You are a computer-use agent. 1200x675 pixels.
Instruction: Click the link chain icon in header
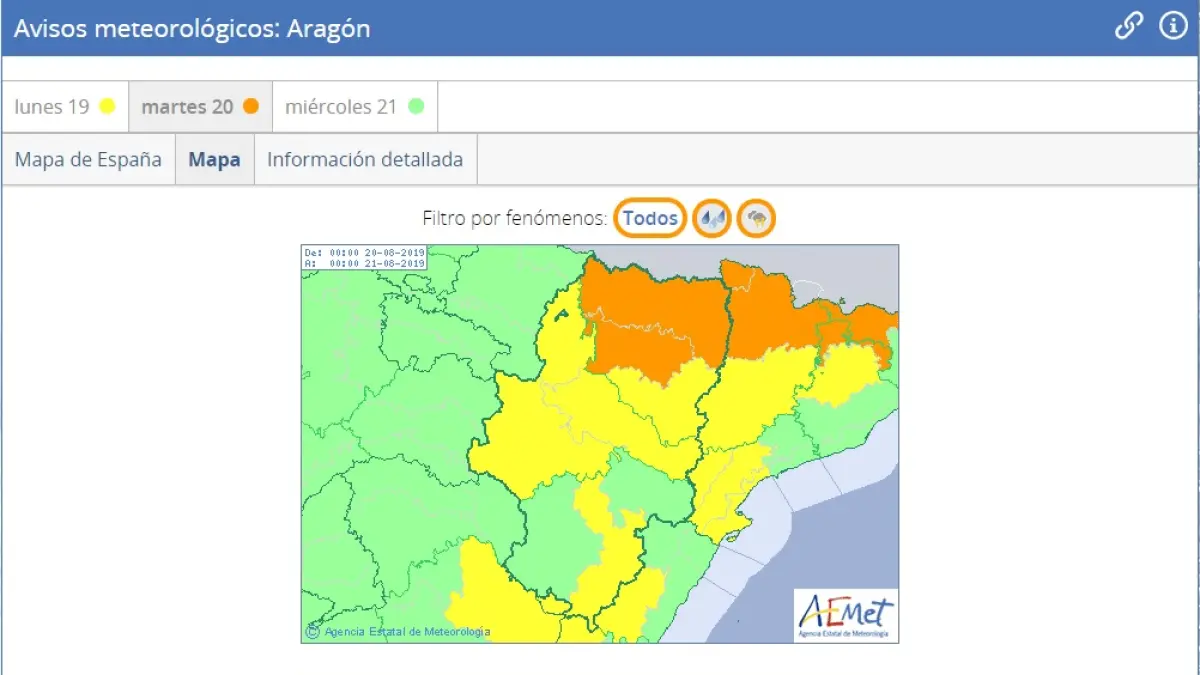click(1129, 27)
